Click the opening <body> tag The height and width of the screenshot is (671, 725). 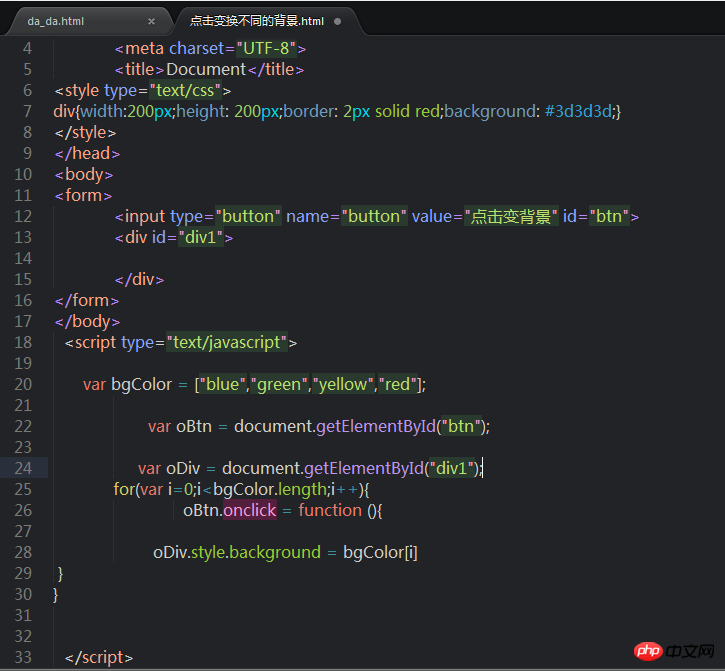point(84,175)
